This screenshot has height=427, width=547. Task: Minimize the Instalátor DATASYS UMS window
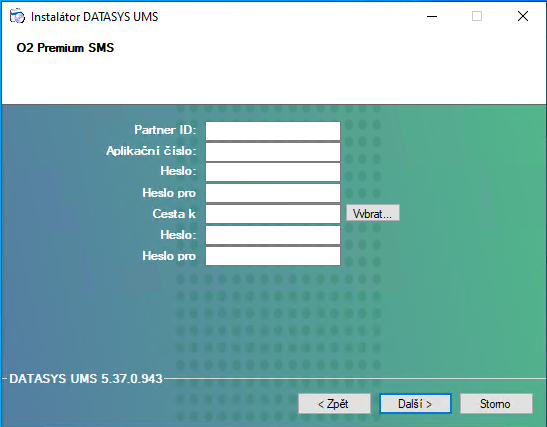click(432, 16)
